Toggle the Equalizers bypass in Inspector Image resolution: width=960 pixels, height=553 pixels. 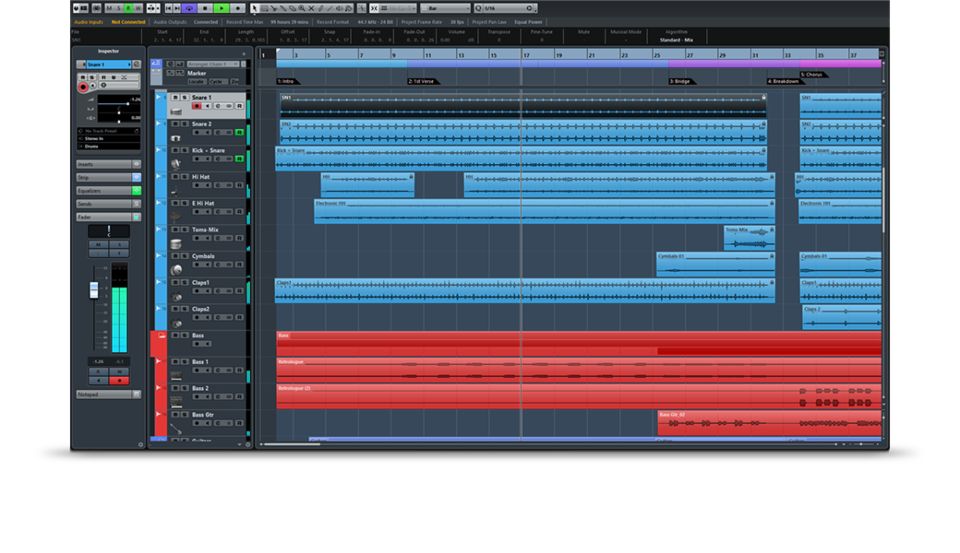tap(137, 190)
